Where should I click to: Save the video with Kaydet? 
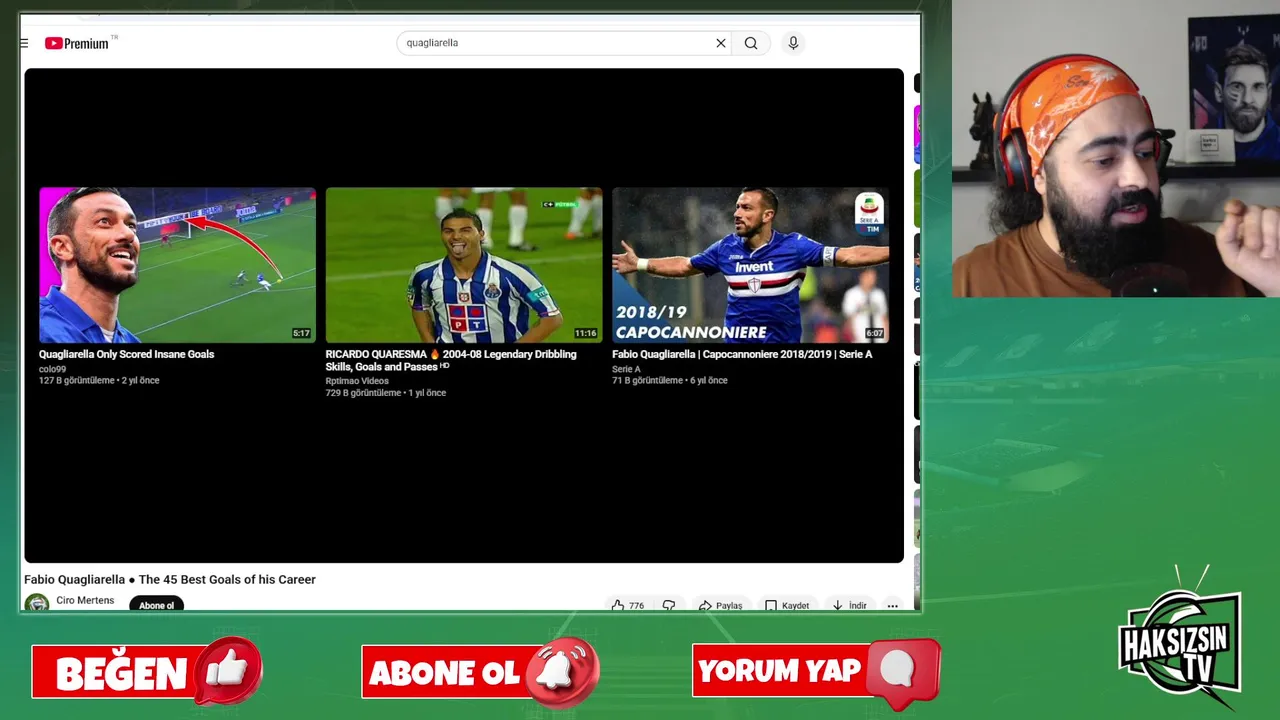(x=787, y=605)
